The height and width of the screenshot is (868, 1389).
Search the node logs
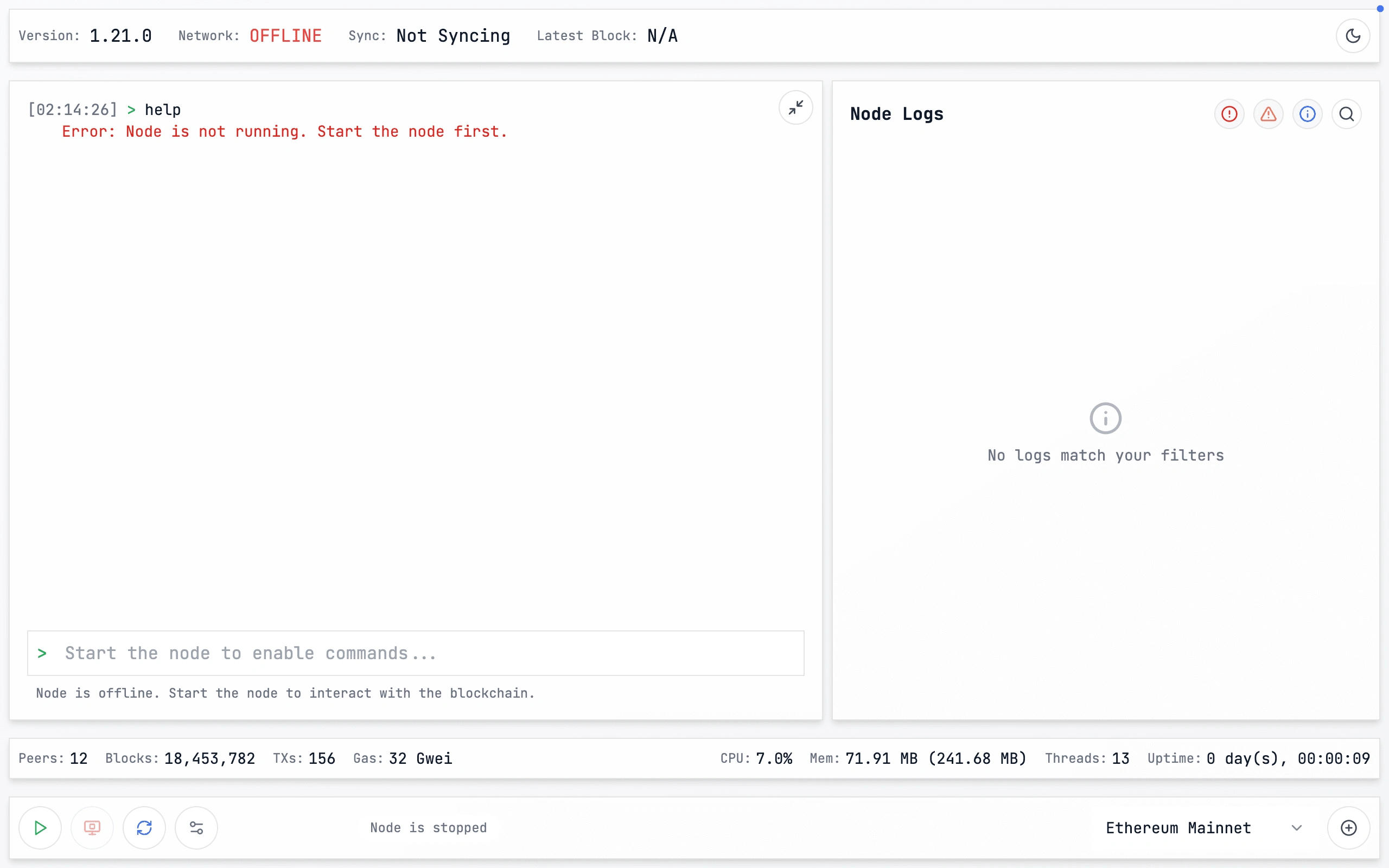pos(1346,114)
